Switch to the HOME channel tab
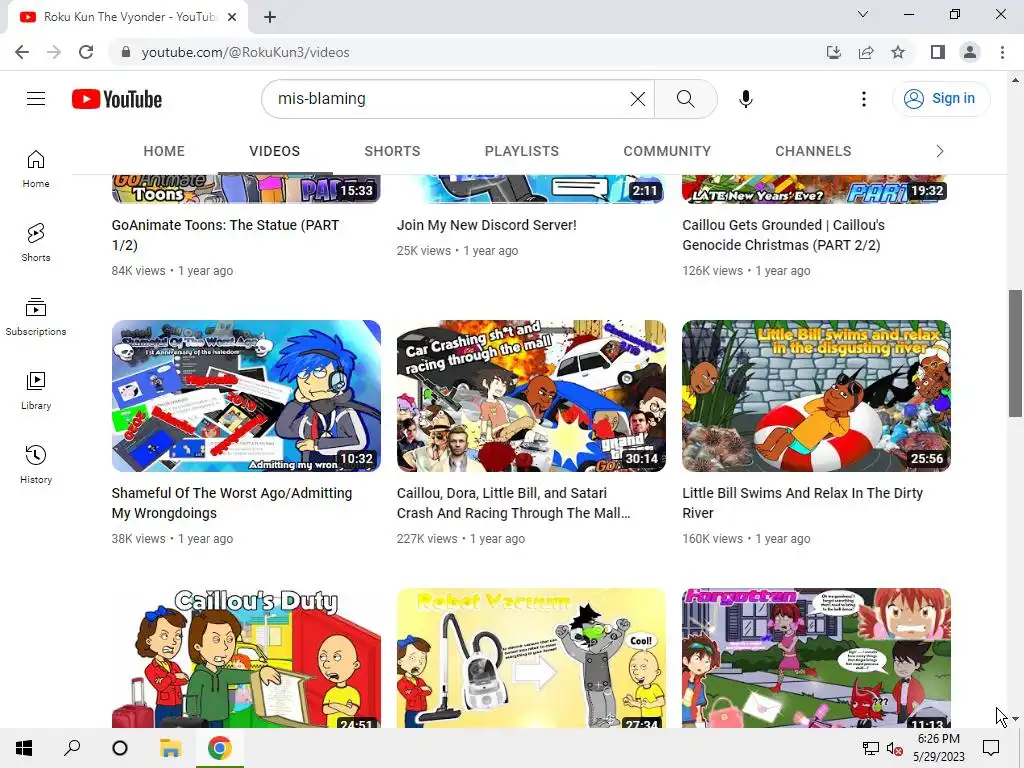The height and width of the screenshot is (768, 1024). [x=164, y=151]
